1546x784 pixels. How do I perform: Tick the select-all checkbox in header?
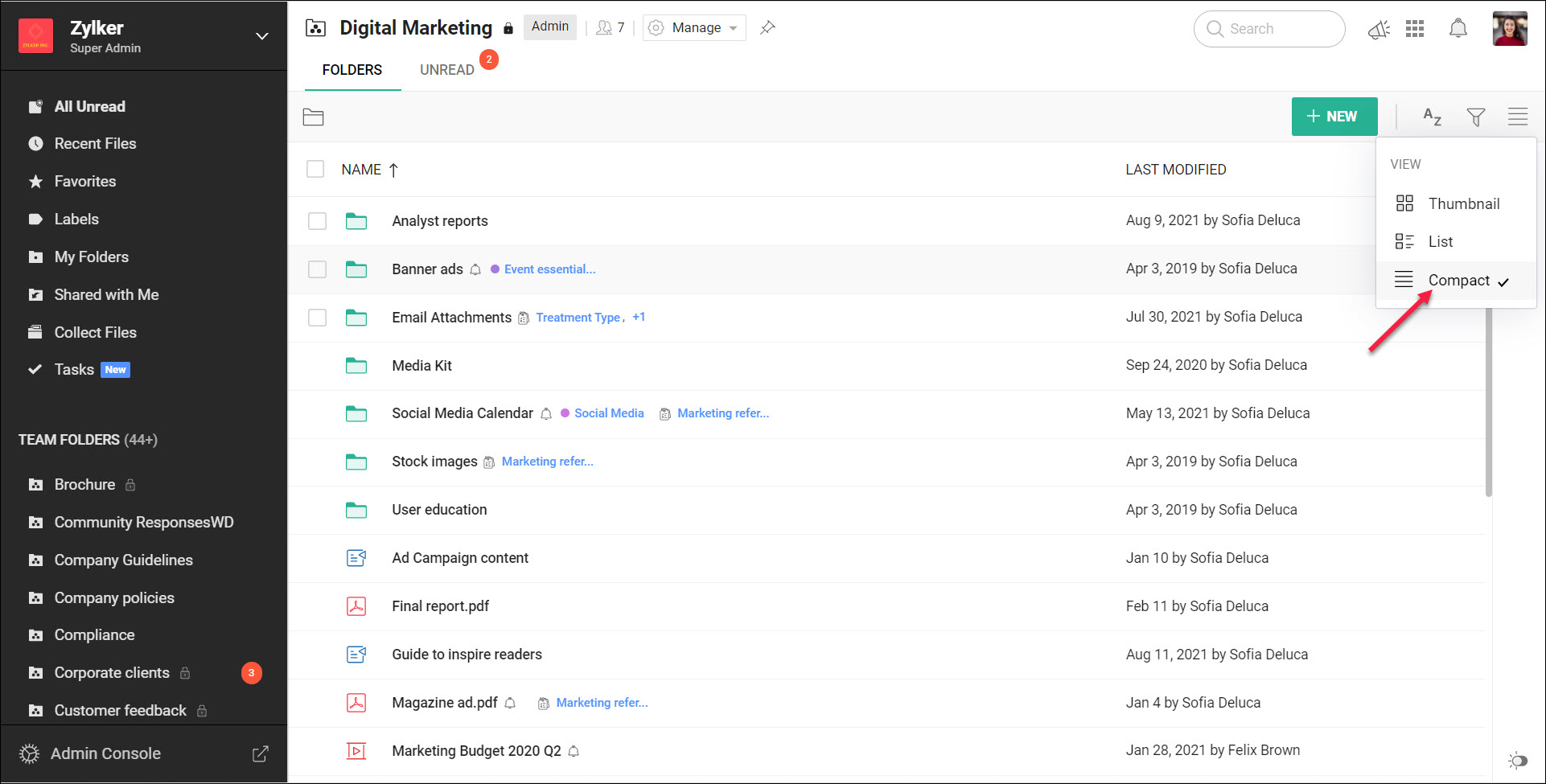[315, 169]
